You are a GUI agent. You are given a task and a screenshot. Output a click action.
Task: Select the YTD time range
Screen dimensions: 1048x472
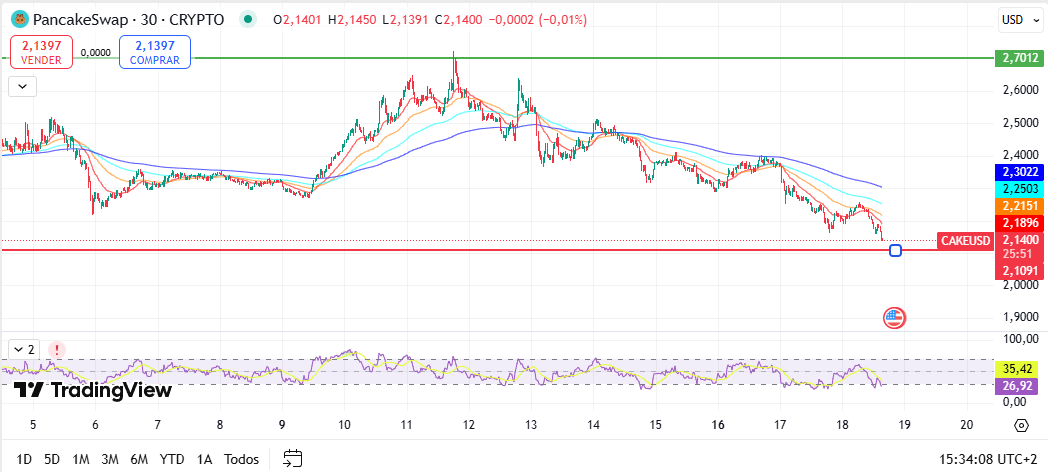click(172, 459)
